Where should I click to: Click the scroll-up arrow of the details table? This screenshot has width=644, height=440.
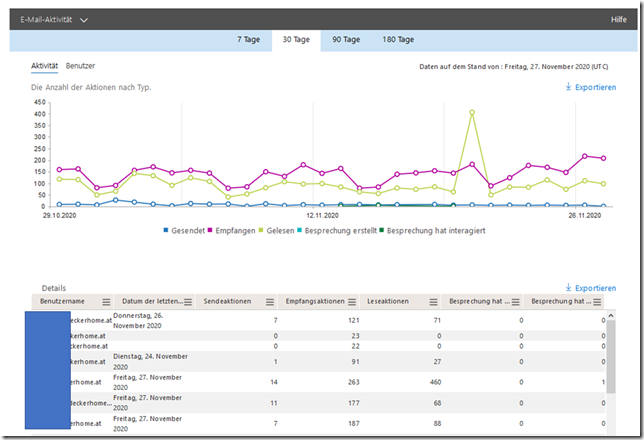[x=611, y=315]
